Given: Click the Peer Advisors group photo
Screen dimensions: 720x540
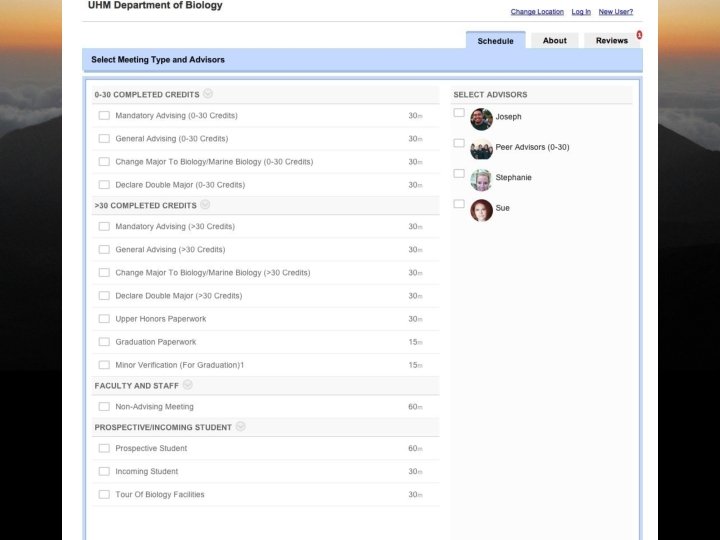Looking at the screenshot, I should click(481, 150).
